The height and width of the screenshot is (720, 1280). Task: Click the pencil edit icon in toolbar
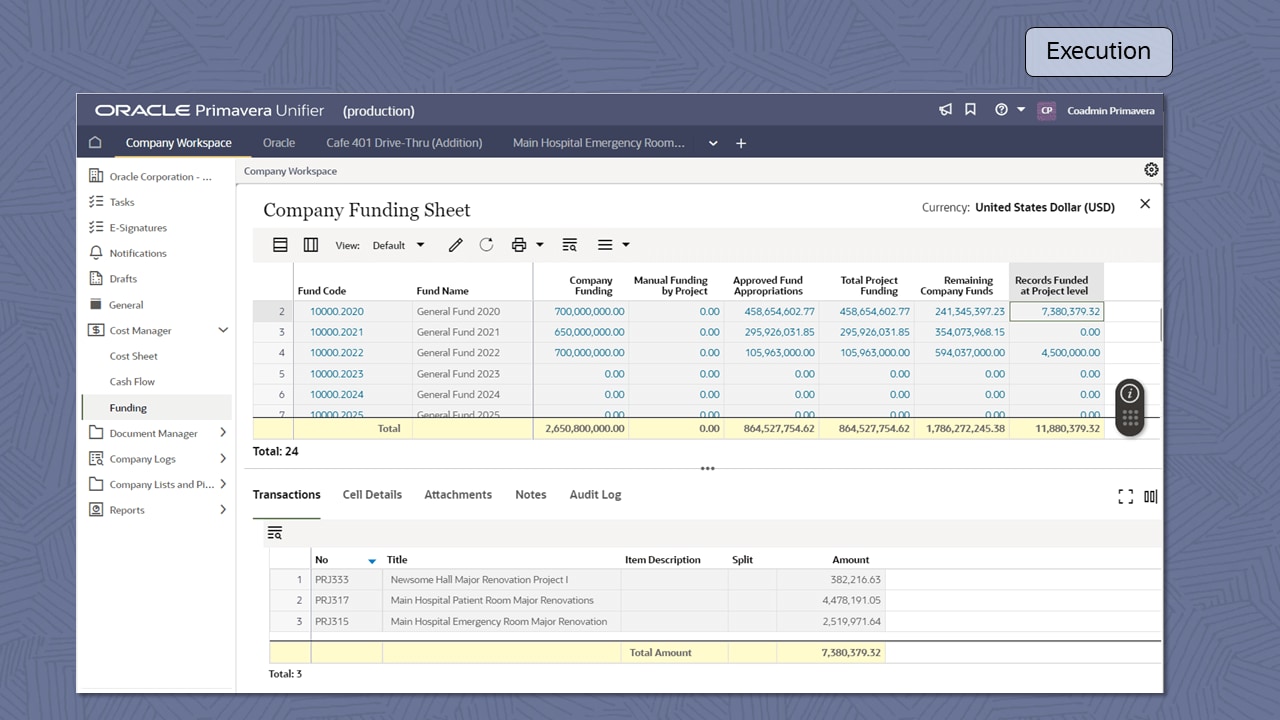coord(455,245)
